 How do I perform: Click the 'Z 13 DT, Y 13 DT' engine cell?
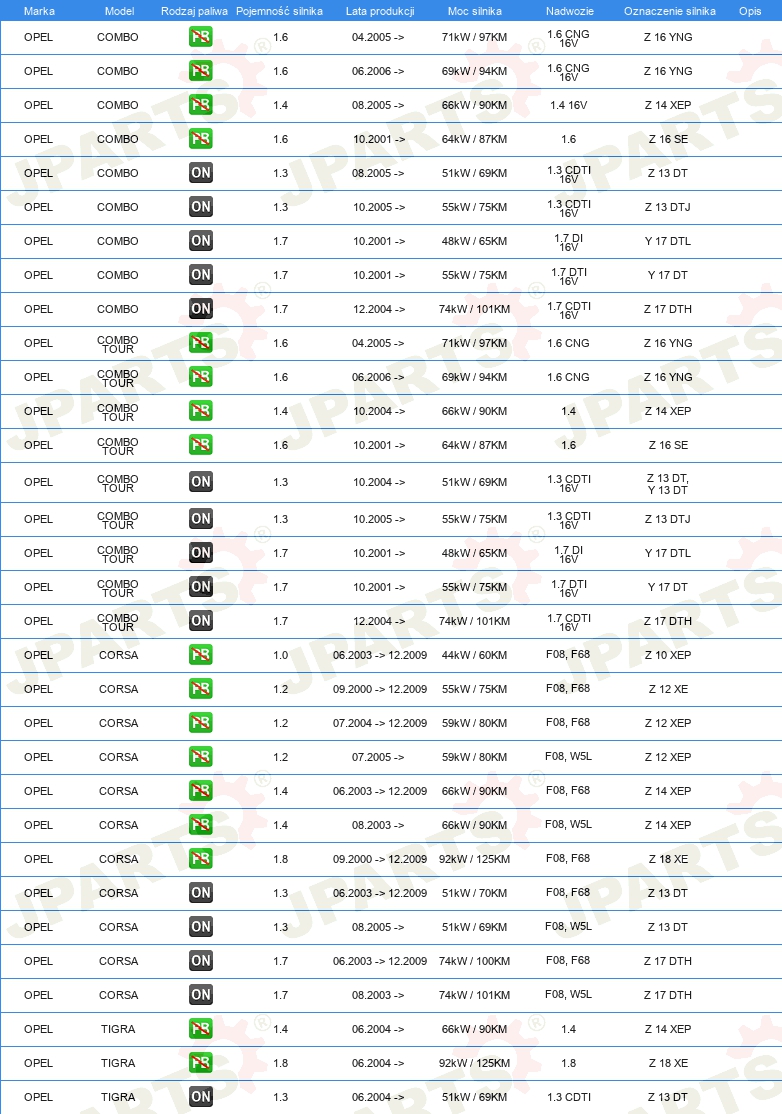(668, 485)
